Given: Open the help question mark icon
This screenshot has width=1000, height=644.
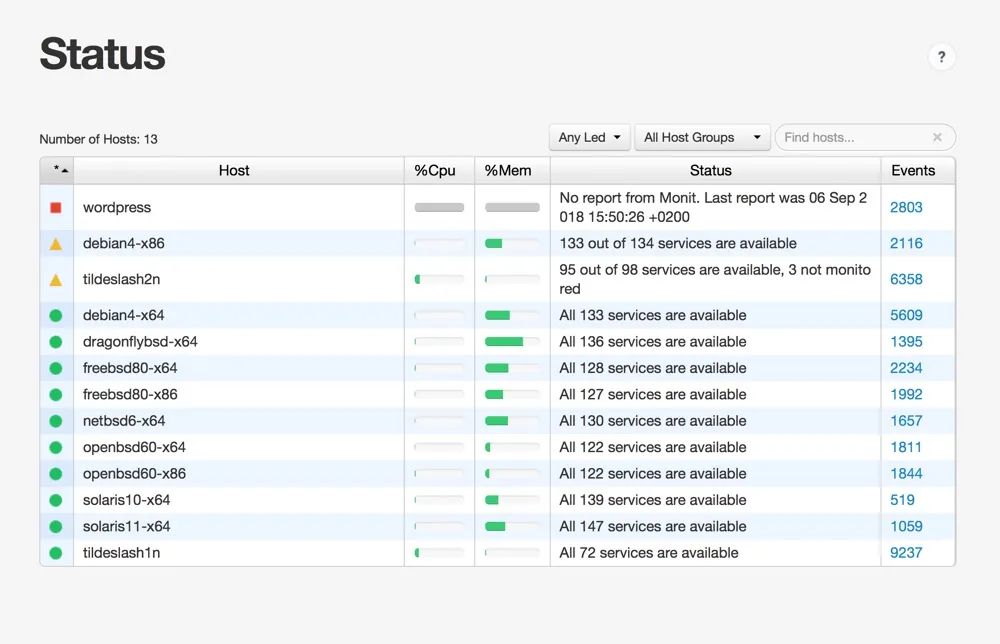Looking at the screenshot, I should pos(941,57).
